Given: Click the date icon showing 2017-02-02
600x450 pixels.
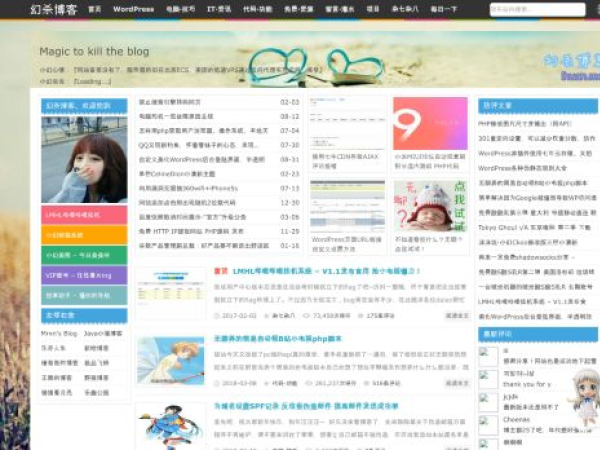Looking at the screenshot, I should [x=216, y=315].
